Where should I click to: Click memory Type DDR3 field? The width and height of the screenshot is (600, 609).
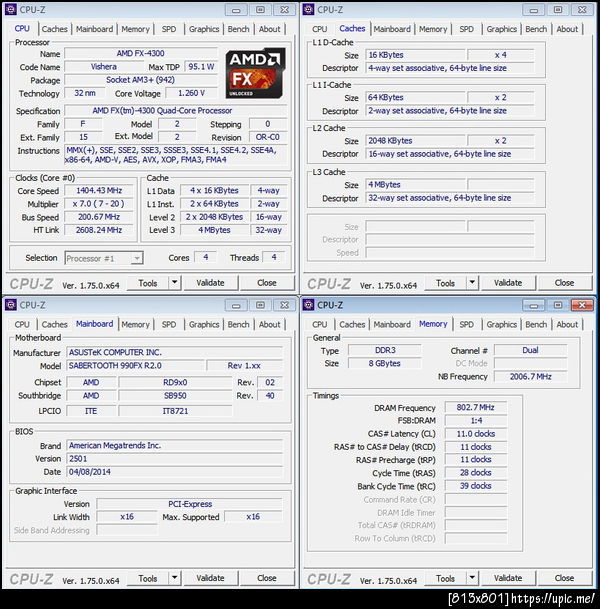pos(384,350)
